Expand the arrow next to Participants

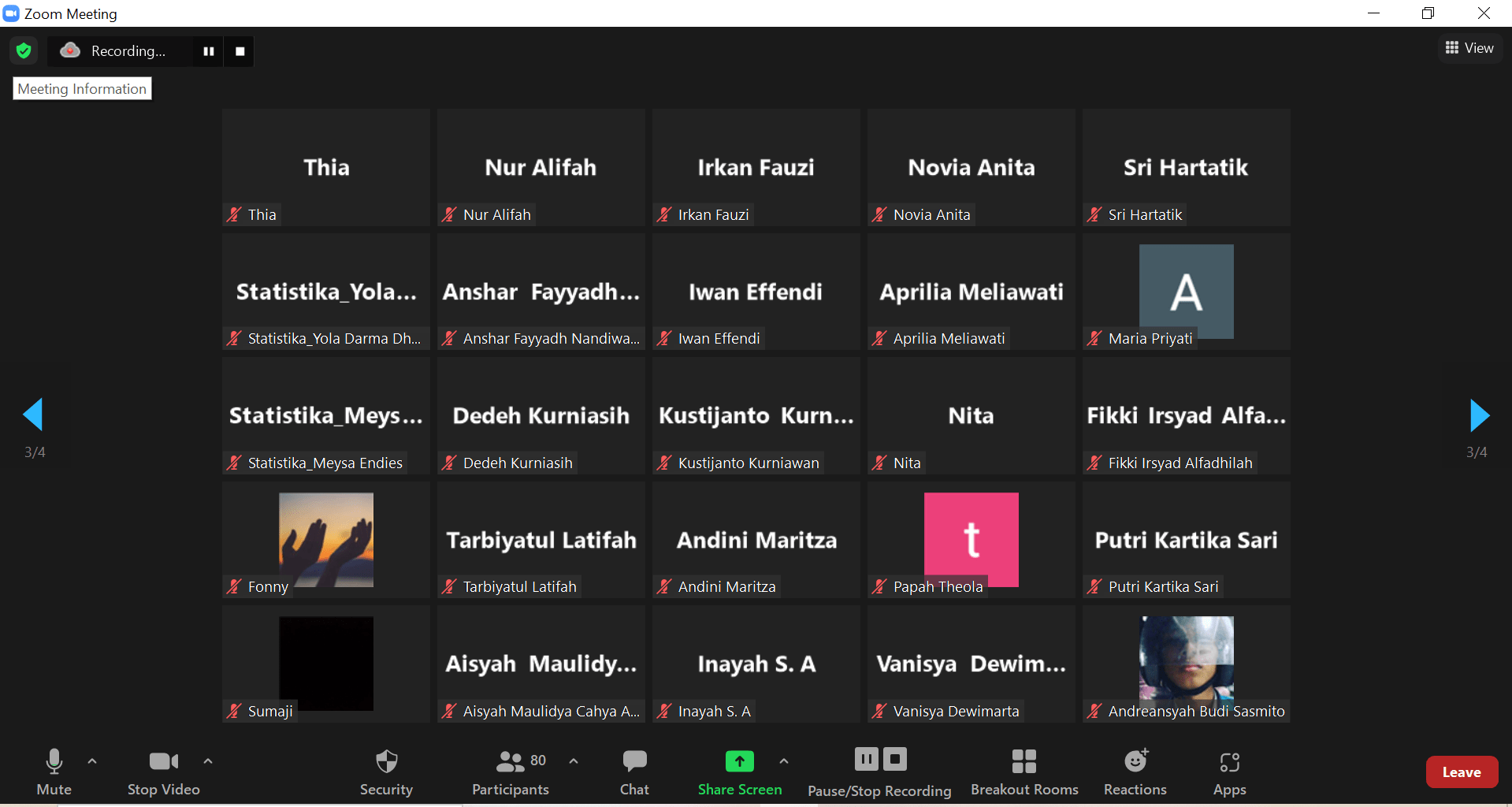[574, 761]
